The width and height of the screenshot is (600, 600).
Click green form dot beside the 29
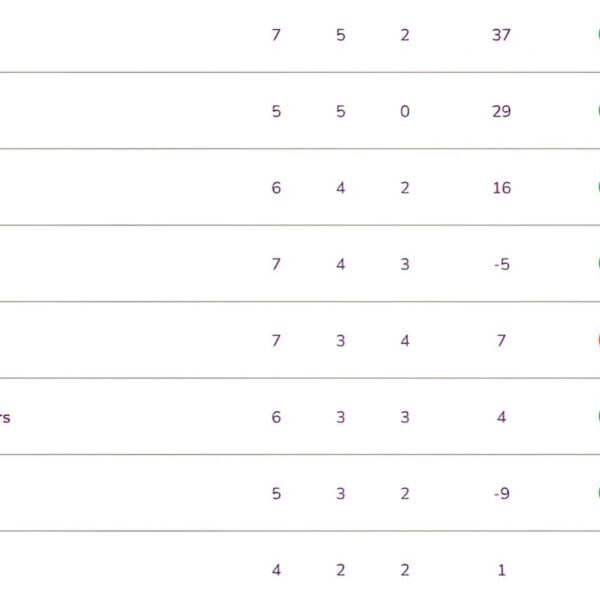point(597,111)
